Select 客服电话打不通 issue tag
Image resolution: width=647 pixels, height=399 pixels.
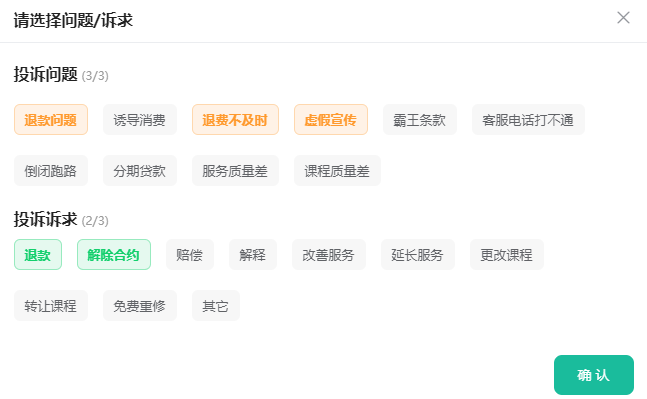click(x=528, y=120)
